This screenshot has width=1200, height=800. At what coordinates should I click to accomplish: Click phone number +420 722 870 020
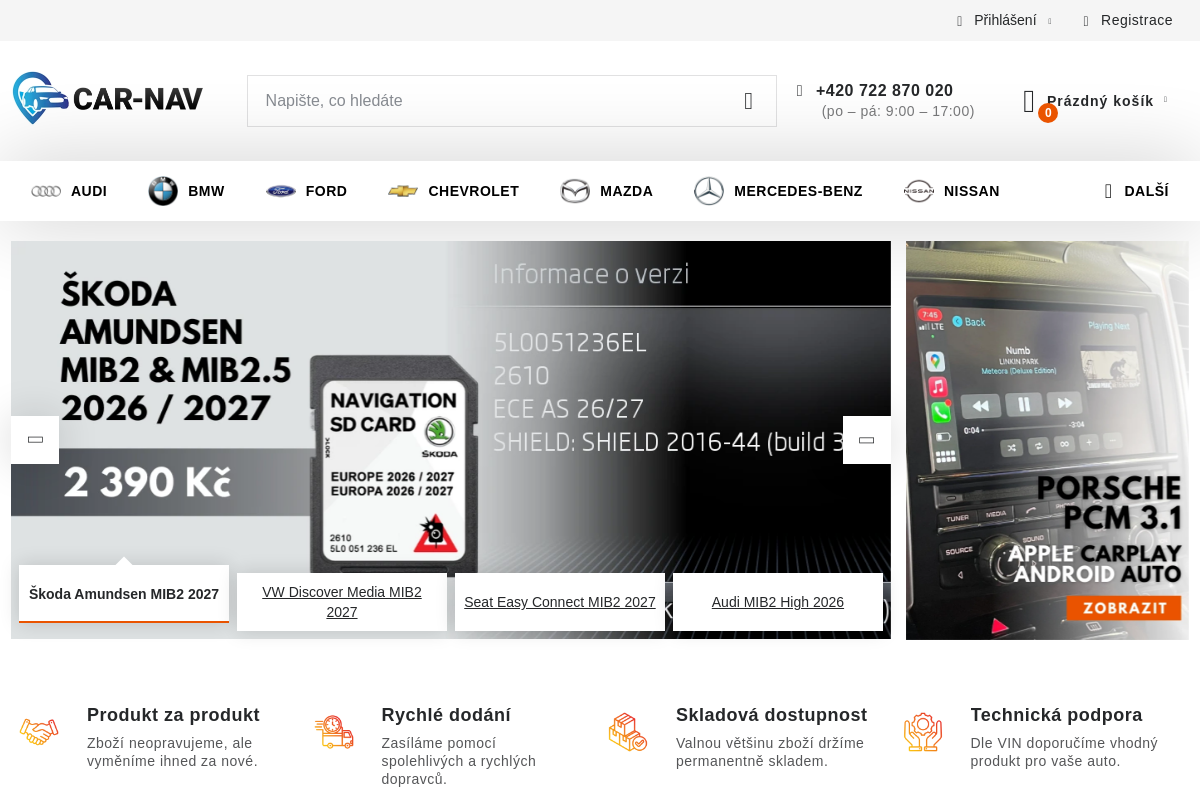(884, 90)
